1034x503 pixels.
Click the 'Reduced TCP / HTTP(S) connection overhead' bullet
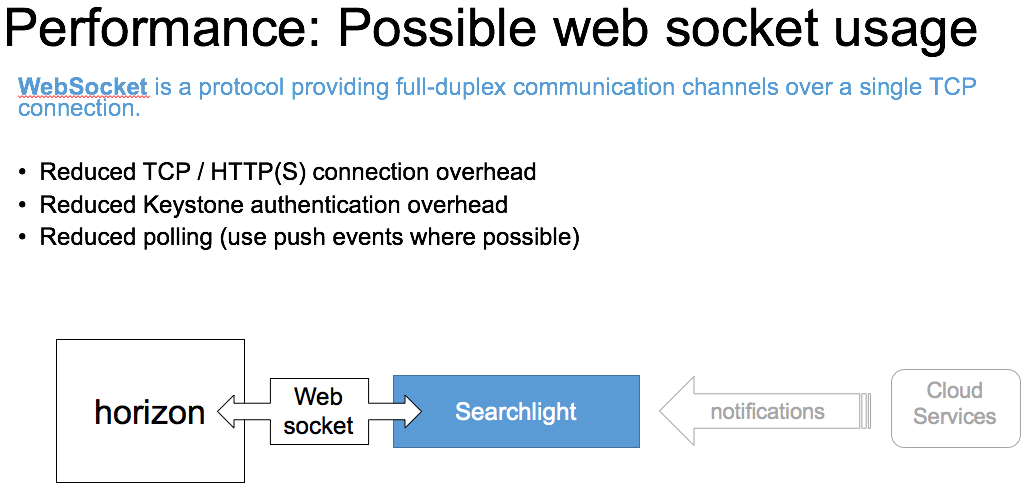click(288, 172)
